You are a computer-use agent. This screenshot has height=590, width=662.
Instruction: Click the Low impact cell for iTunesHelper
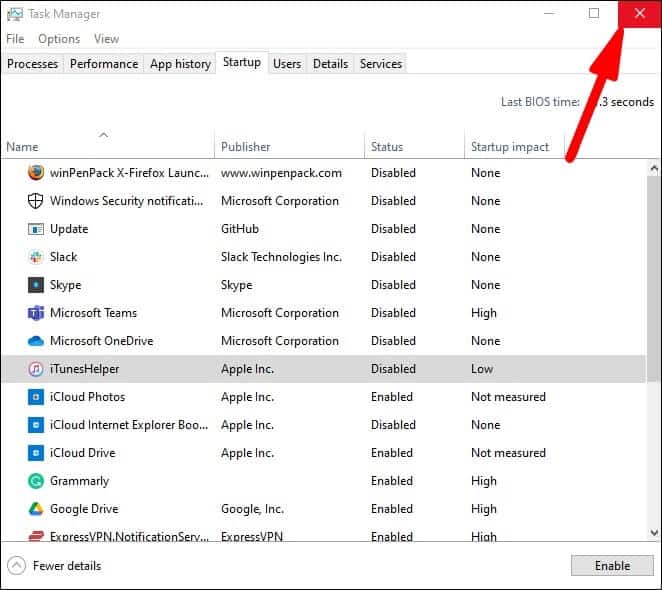pos(482,369)
